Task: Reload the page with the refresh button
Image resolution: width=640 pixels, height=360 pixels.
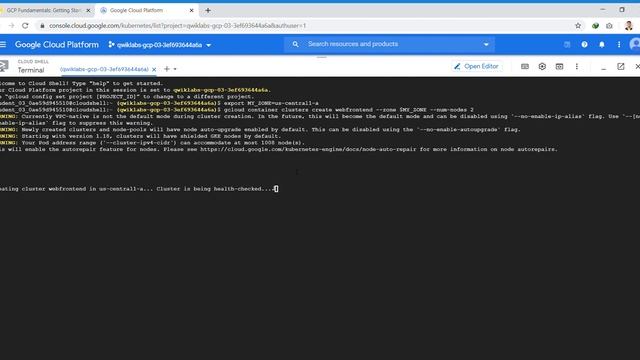Action: 25,26
